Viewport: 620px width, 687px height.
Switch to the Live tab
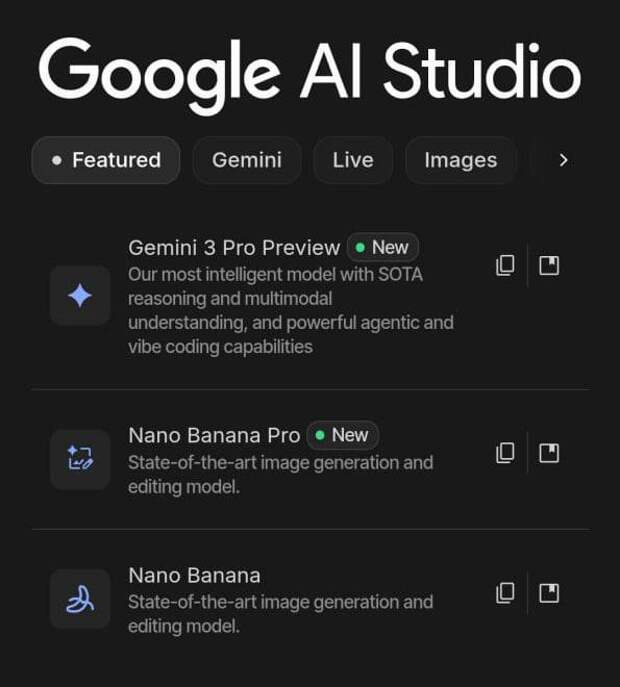pyautogui.click(x=352, y=160)
